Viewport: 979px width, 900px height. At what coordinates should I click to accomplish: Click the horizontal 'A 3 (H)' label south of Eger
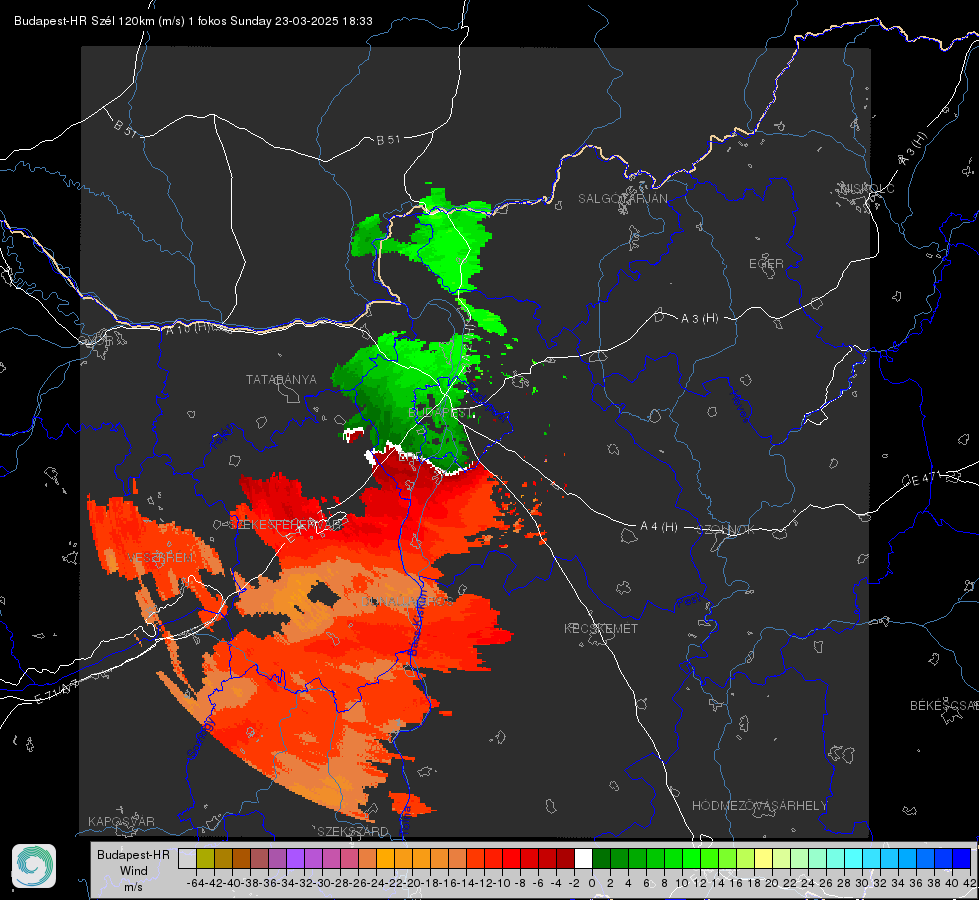(699, 319)
